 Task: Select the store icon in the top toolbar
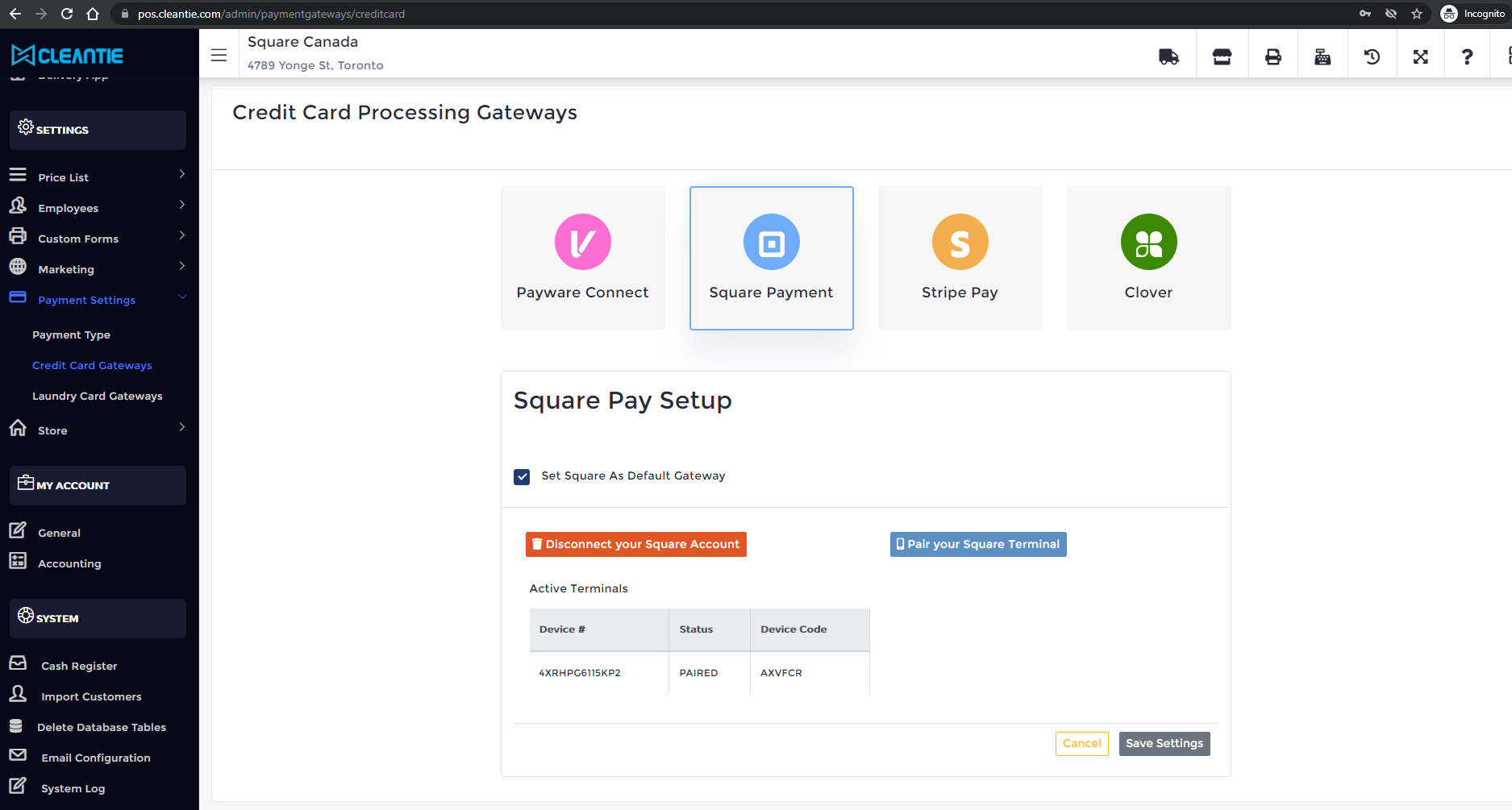1221,55
